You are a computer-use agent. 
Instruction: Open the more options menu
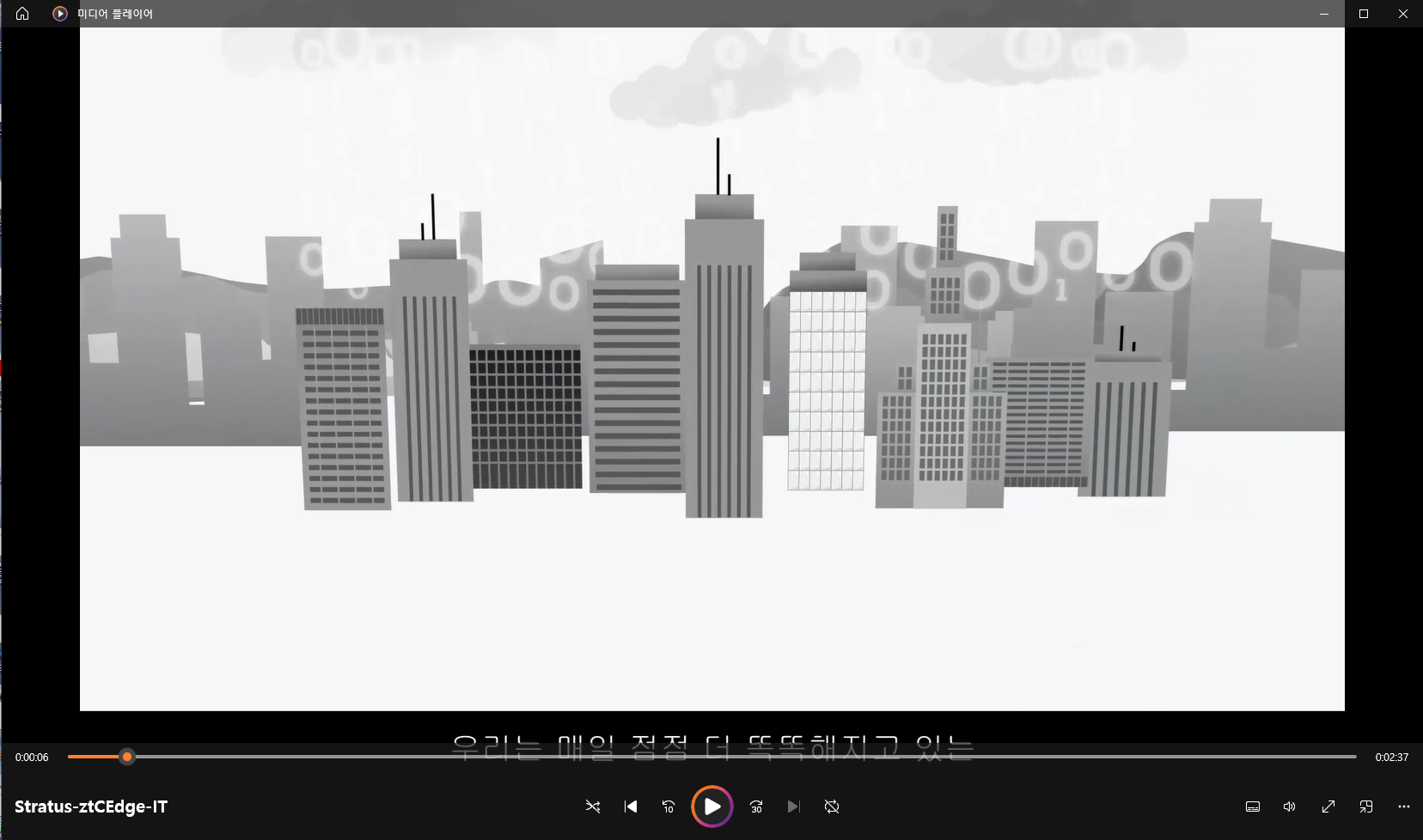[1404, 807]
